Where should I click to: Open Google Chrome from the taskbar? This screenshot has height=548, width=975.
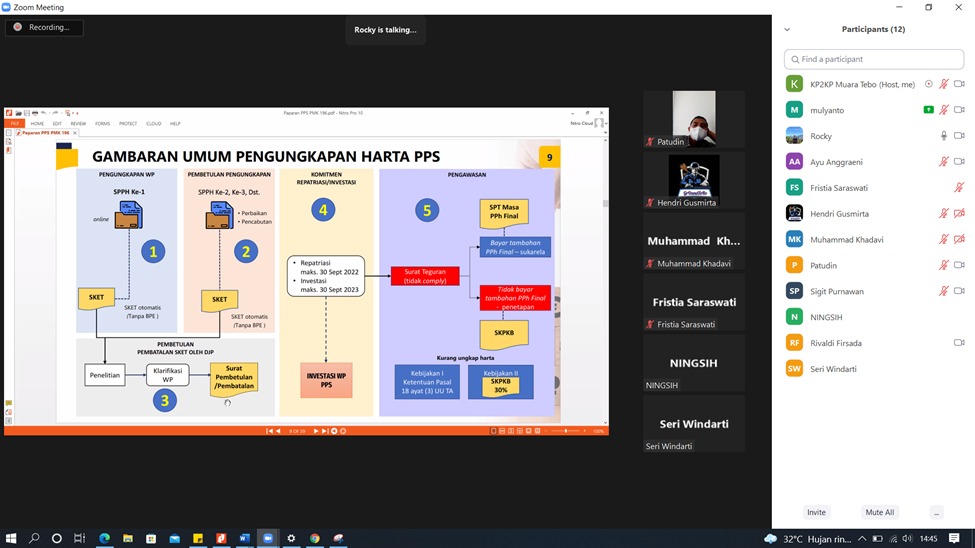[314, 538]
